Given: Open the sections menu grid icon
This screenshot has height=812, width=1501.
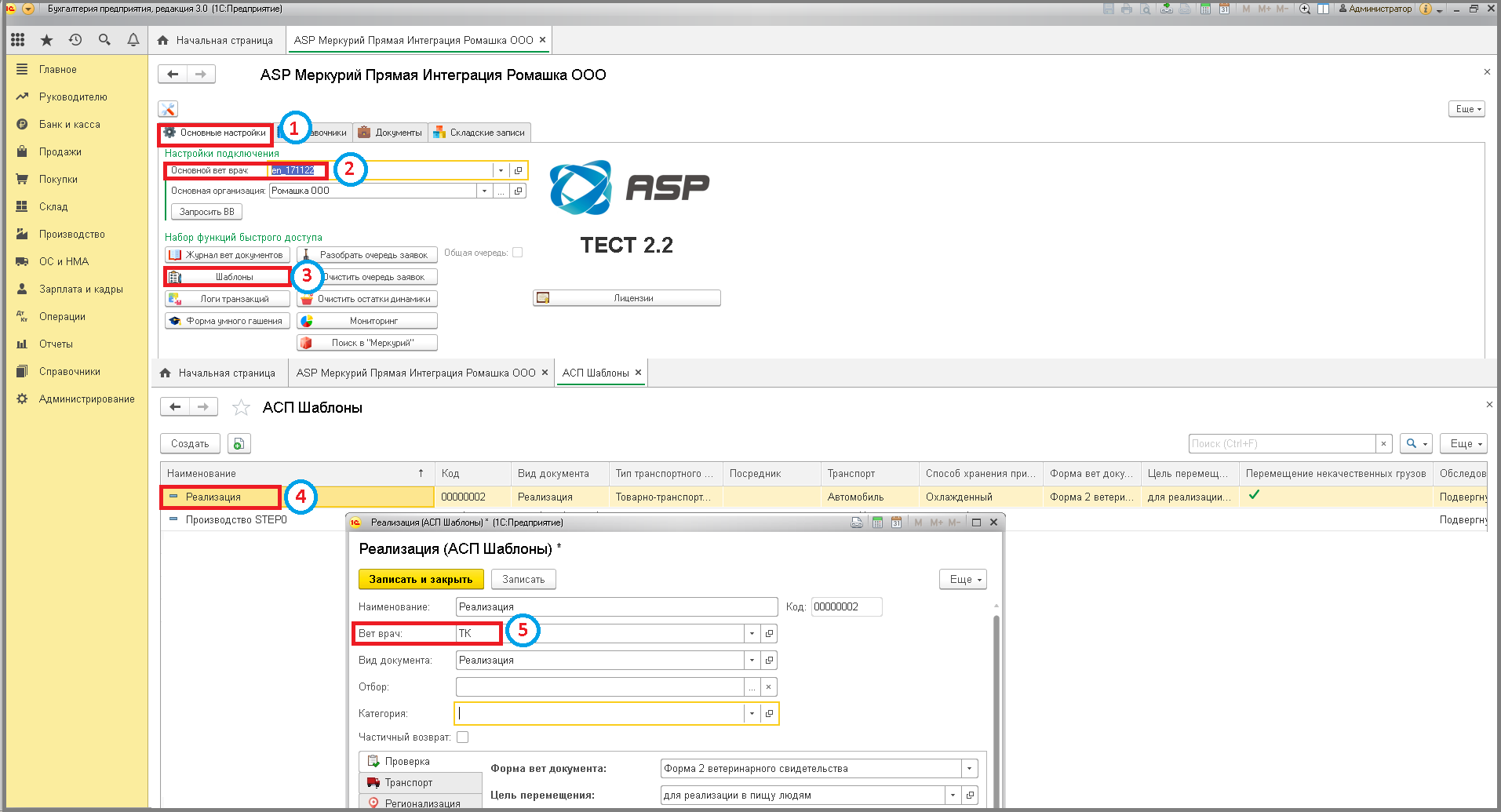Looking at the screenshot, I should (17, 40).
